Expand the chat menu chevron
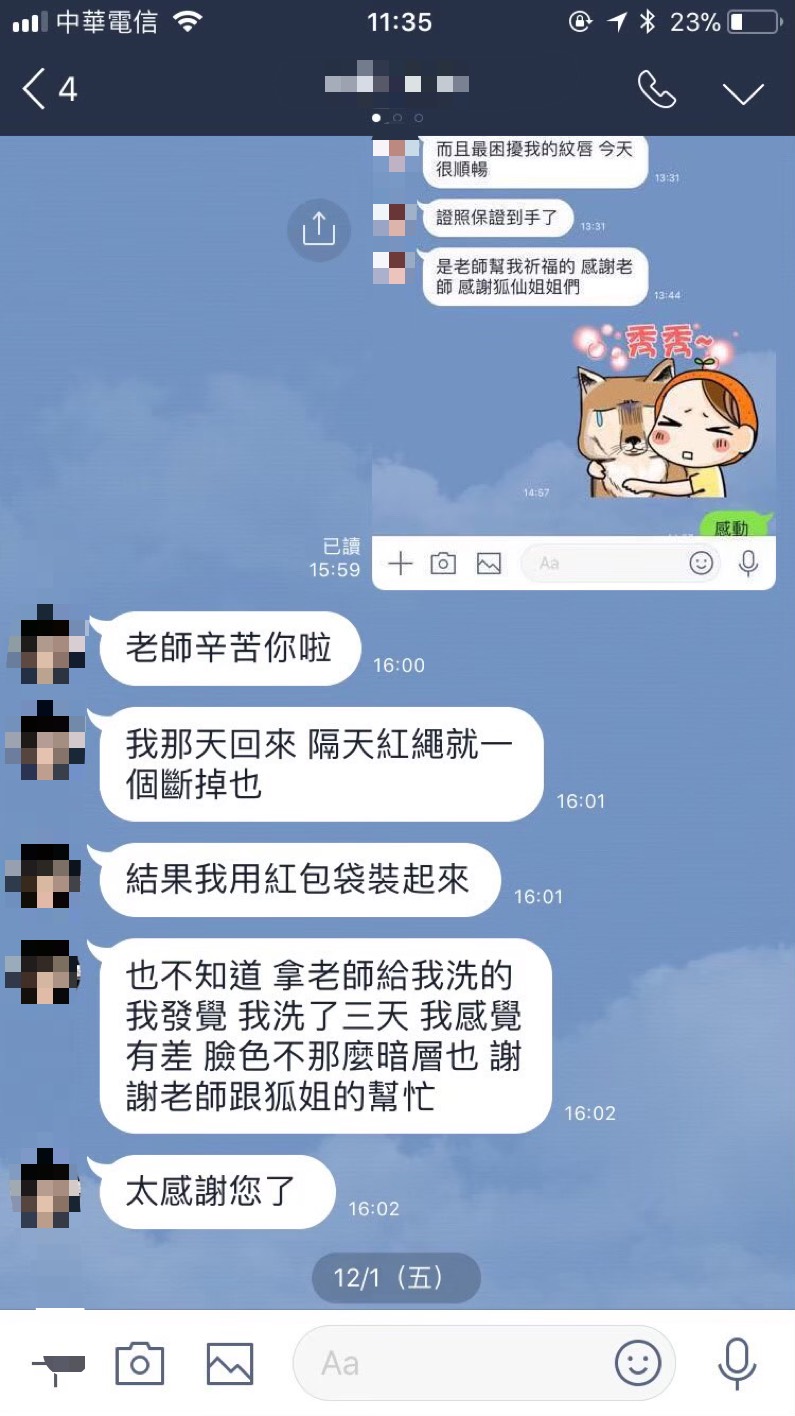 point(743,93)
